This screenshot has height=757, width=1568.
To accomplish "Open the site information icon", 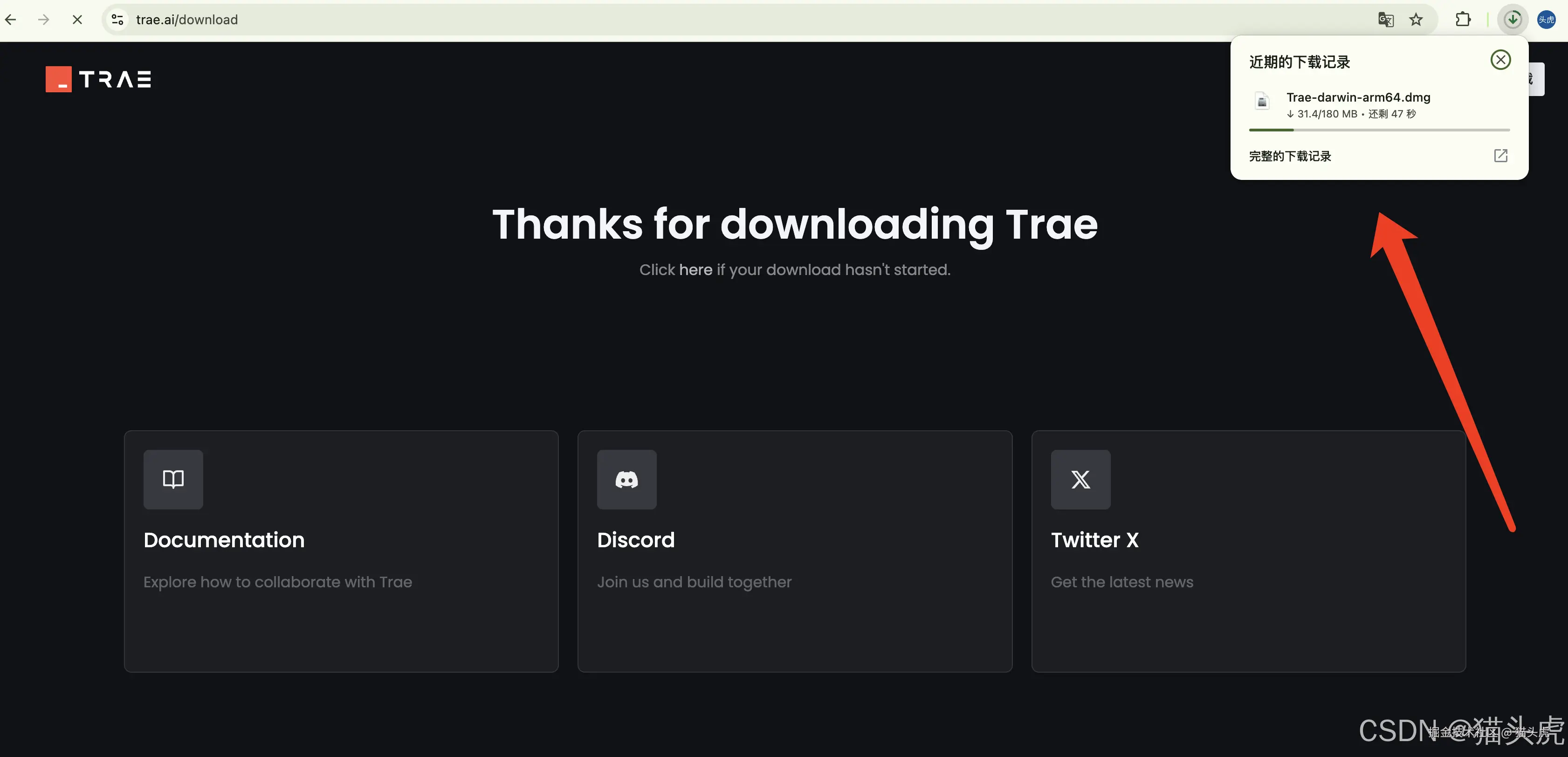I will 117,20.
